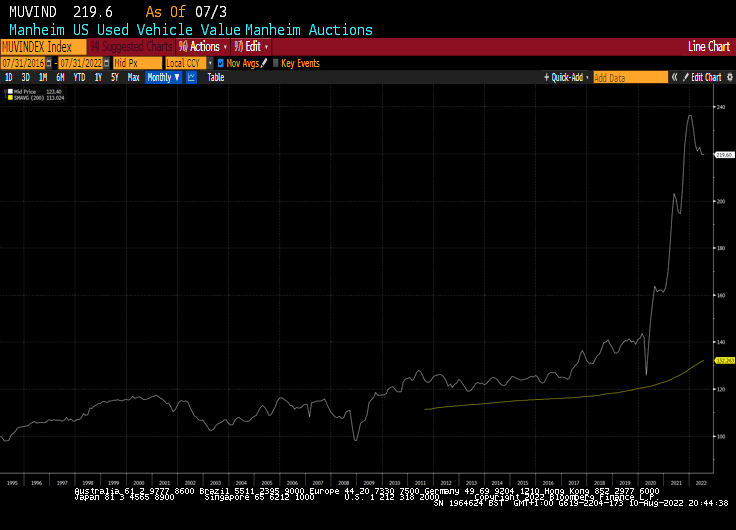Click the Mov Avgs pencil edit icon

point(265,63)
